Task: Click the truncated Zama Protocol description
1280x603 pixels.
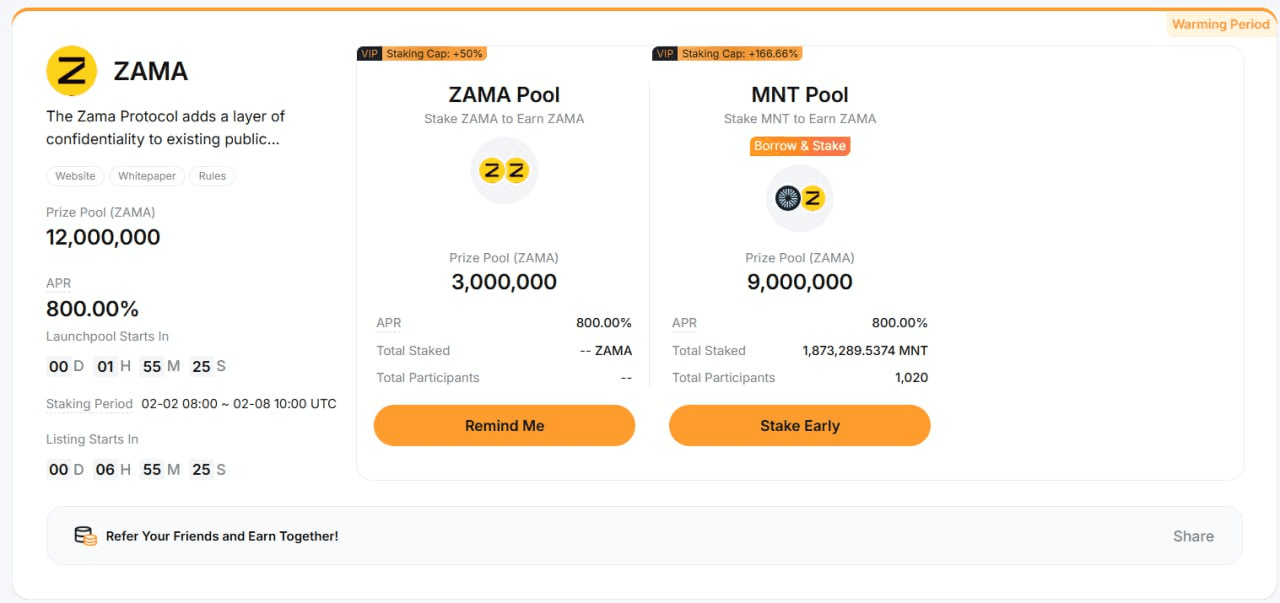Action: coord(165,128)
